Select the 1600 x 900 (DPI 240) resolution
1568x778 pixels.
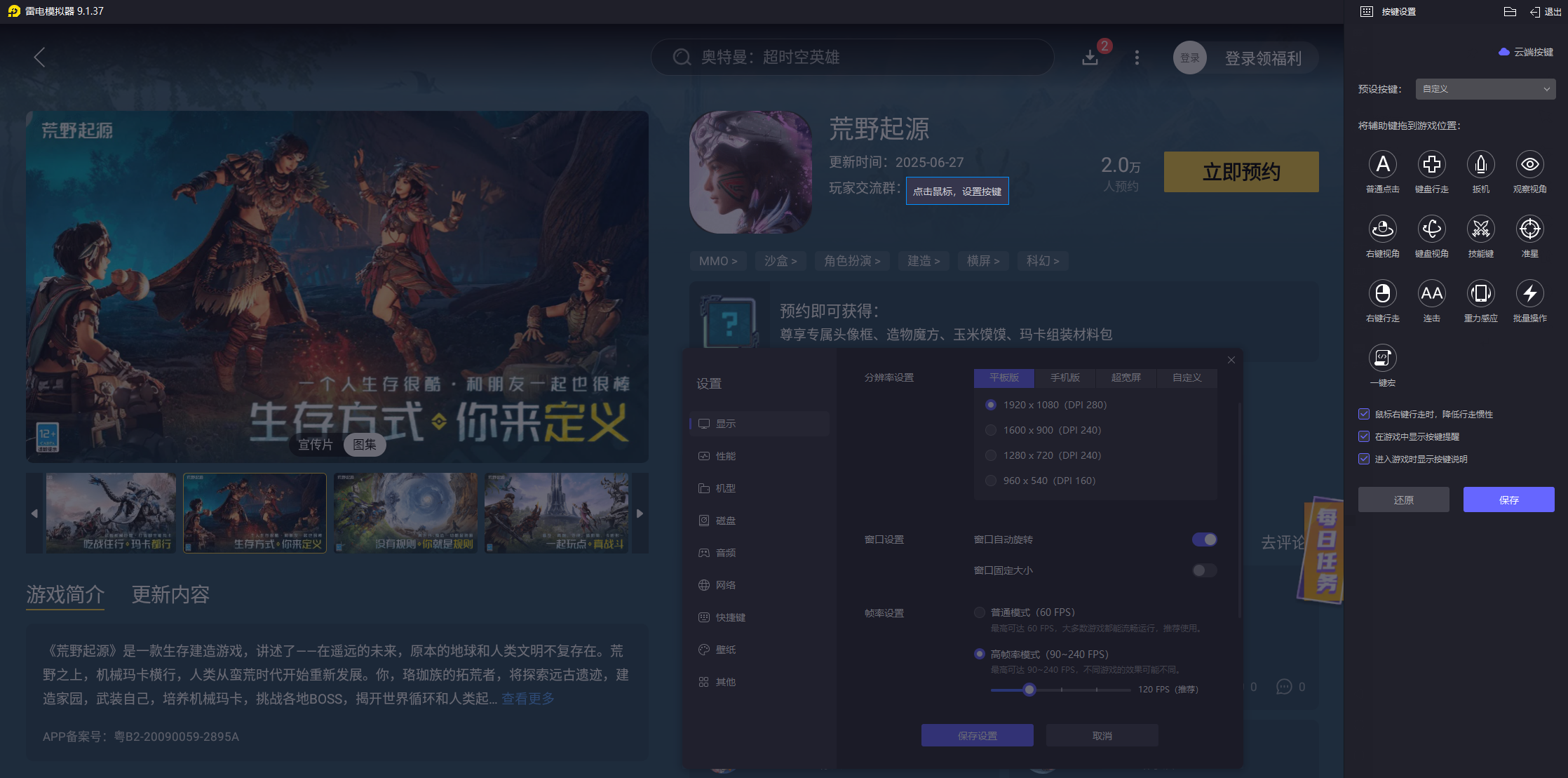[x=991, y=430]
